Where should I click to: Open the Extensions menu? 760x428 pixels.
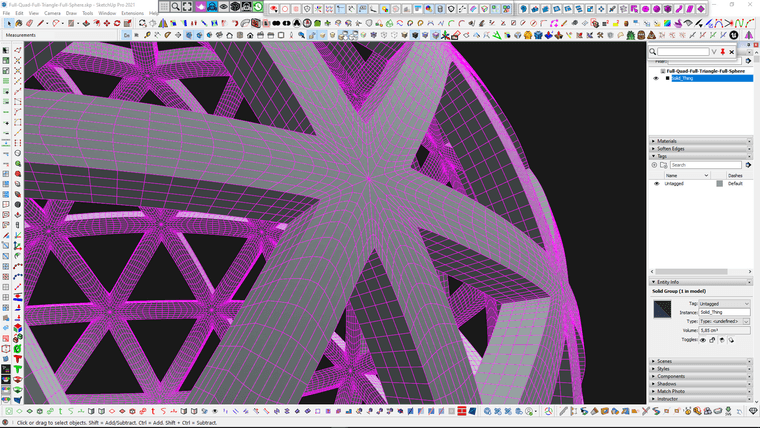click(x=132, y=13)
